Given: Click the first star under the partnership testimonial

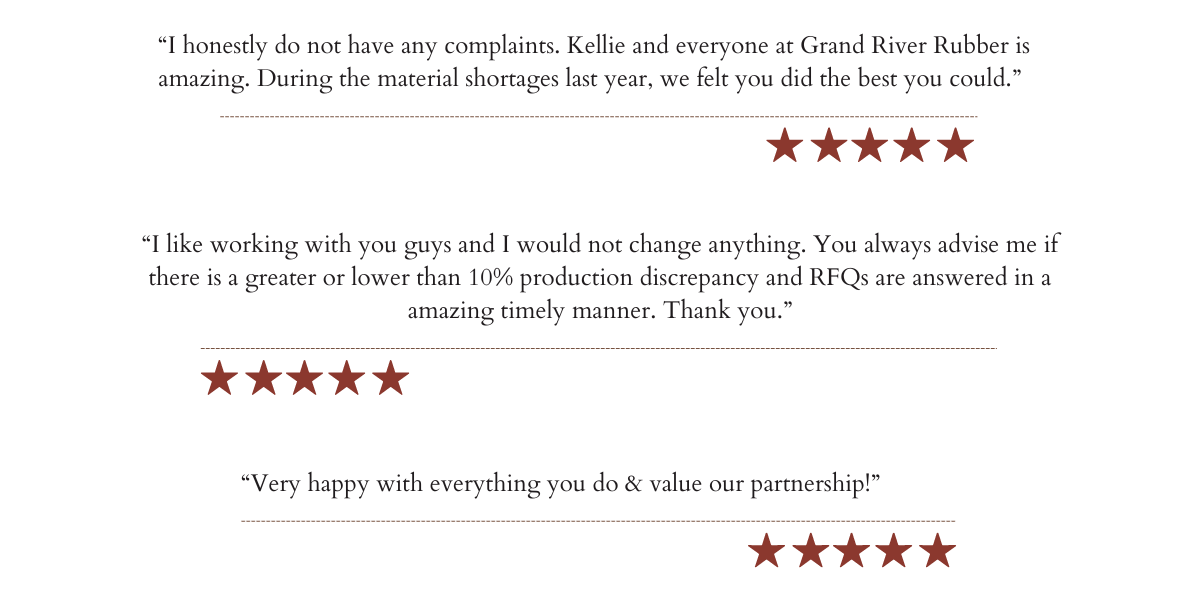Looking at the screenshot, I should coord(767,551).
